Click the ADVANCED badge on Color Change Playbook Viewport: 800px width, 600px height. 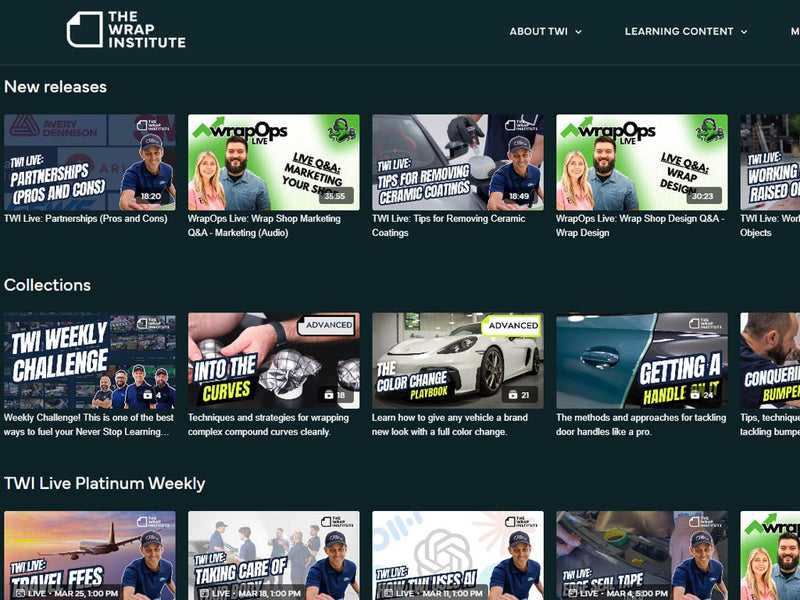point(513,325)
